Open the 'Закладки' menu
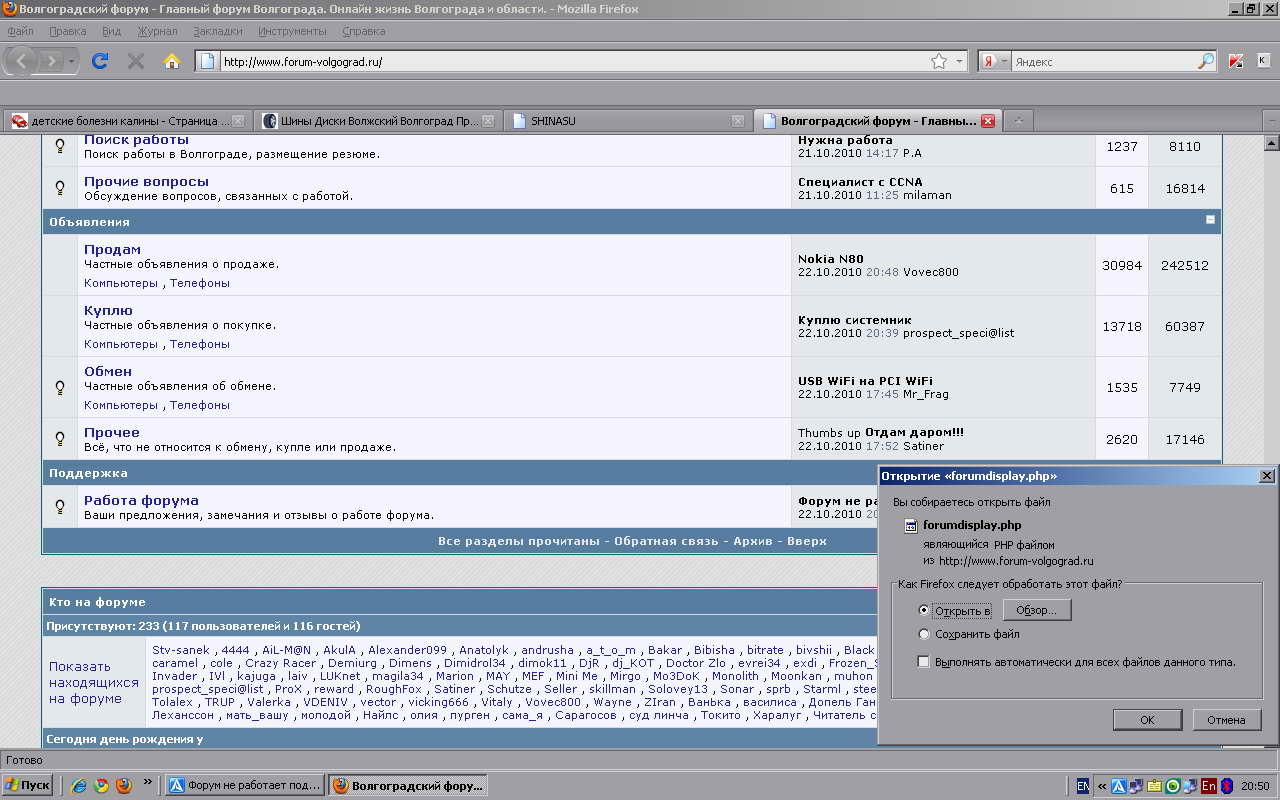 [x=217, y=31]
